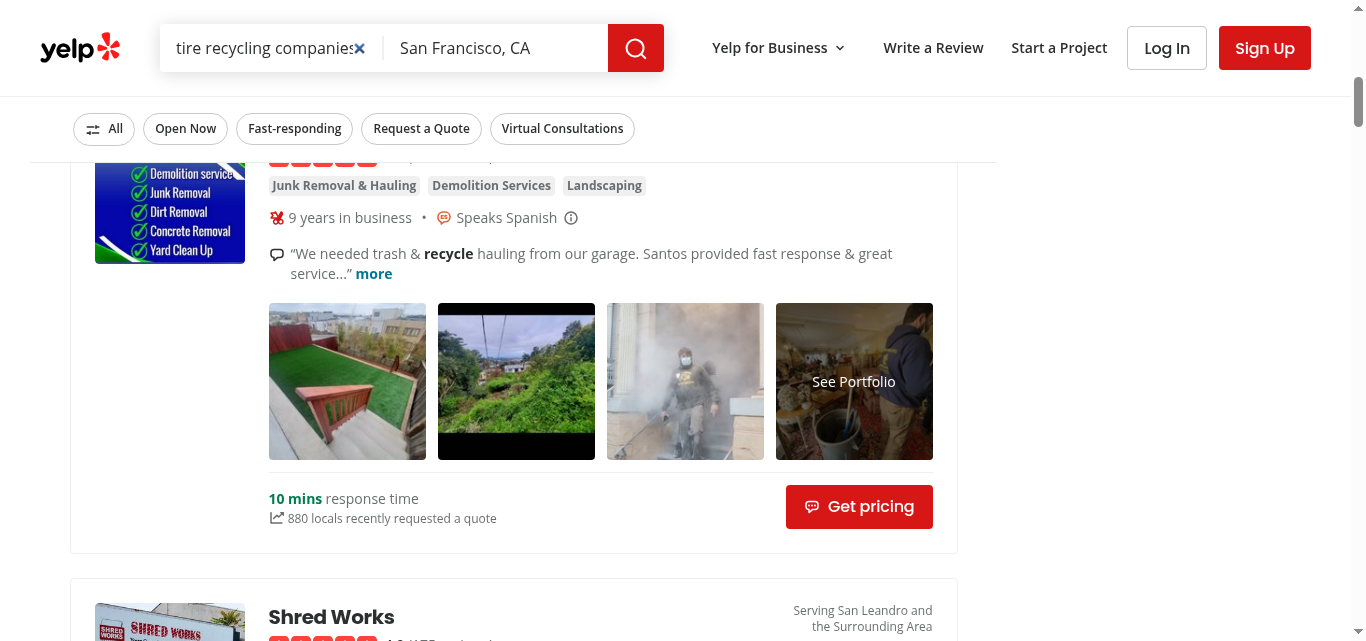Screen dimensions: 1366x641
Task: Click the red search magnifier button
Action: tap(636, 48)
